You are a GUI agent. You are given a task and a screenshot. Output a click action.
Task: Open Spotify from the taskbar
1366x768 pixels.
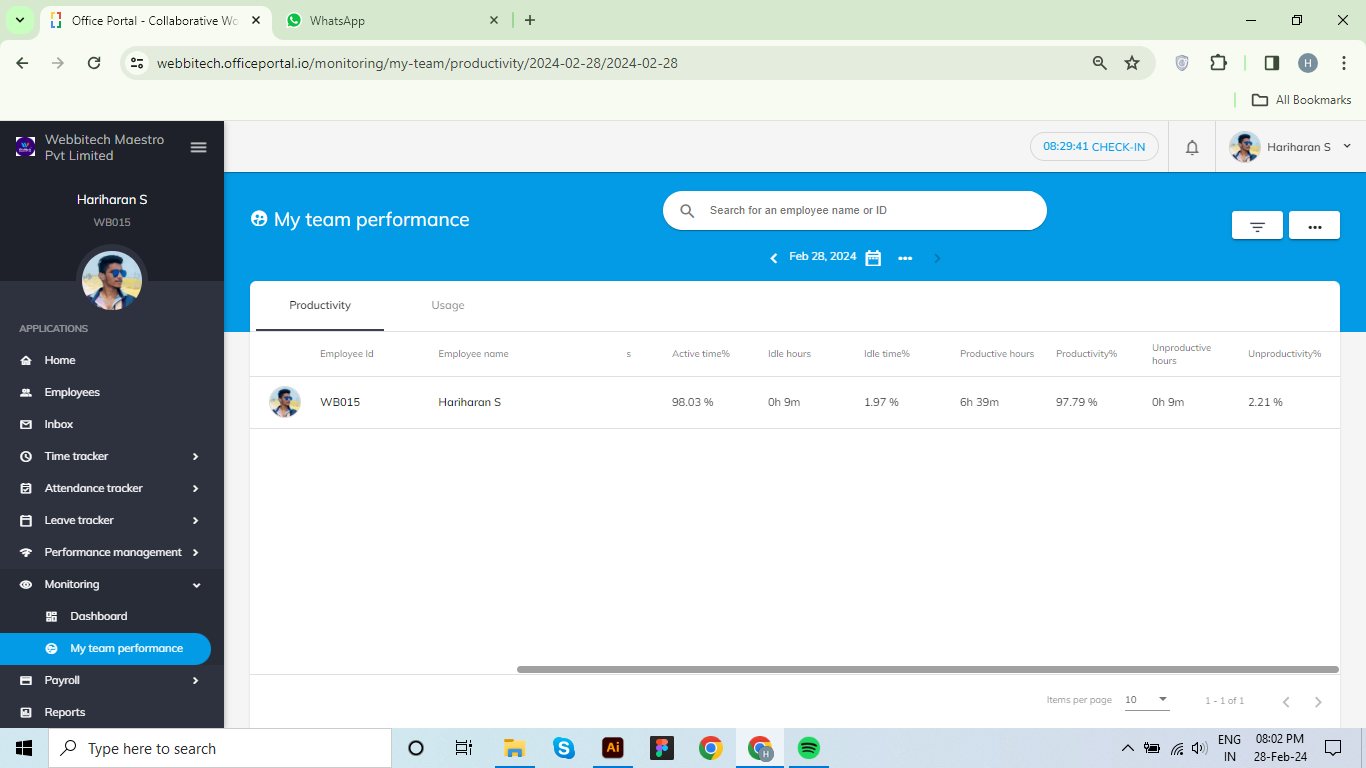point(808,748)
